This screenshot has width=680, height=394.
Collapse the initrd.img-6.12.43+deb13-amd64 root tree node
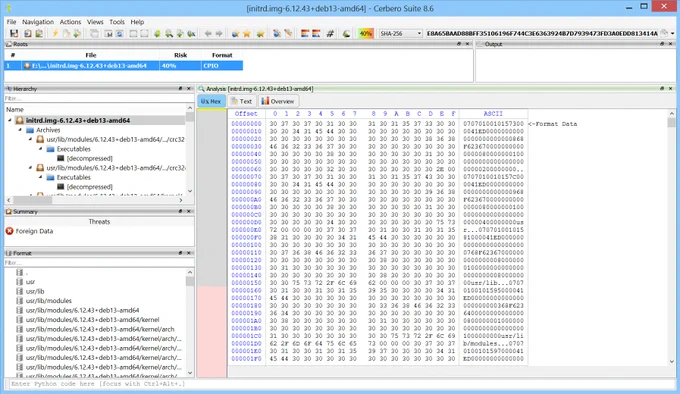10,120
